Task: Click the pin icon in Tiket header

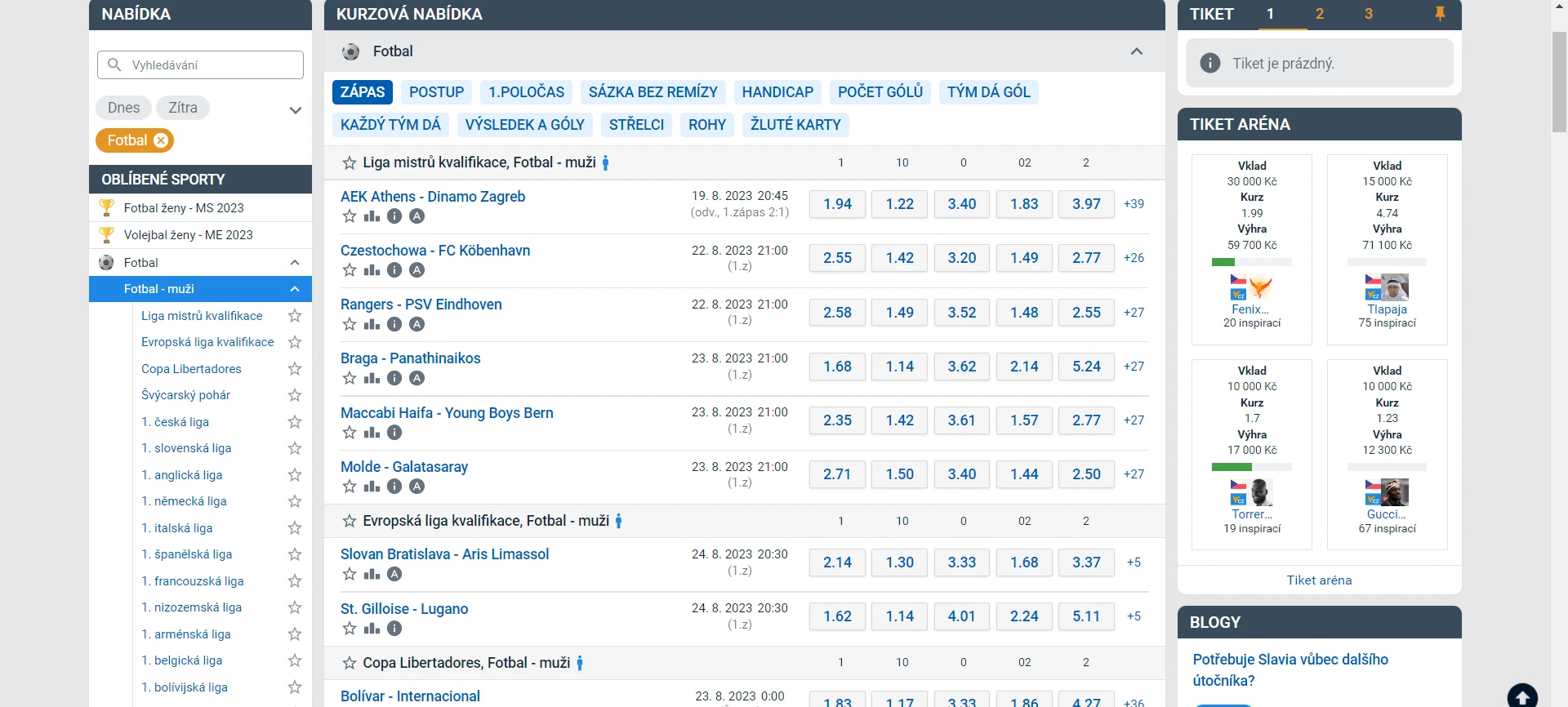Action: [x=1440, y=14]
